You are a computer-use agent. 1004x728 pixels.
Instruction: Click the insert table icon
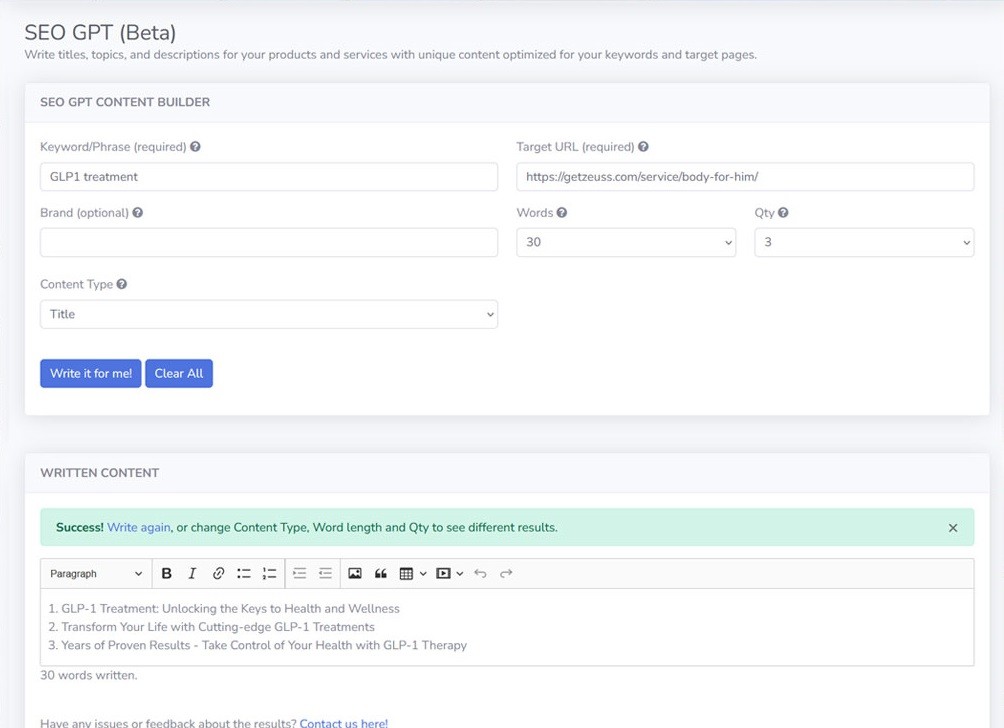(406, 574)
